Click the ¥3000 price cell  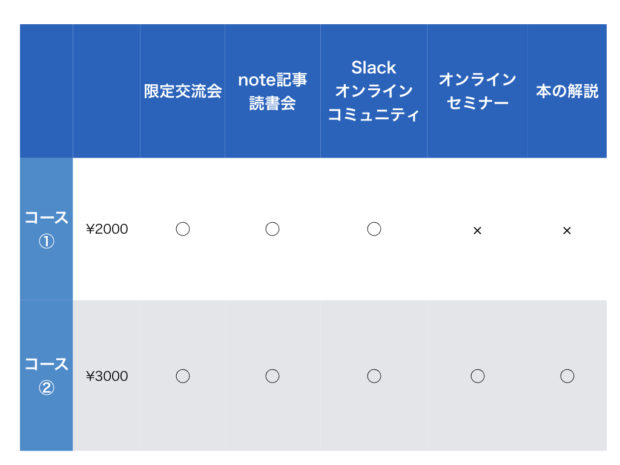point(107,376)
